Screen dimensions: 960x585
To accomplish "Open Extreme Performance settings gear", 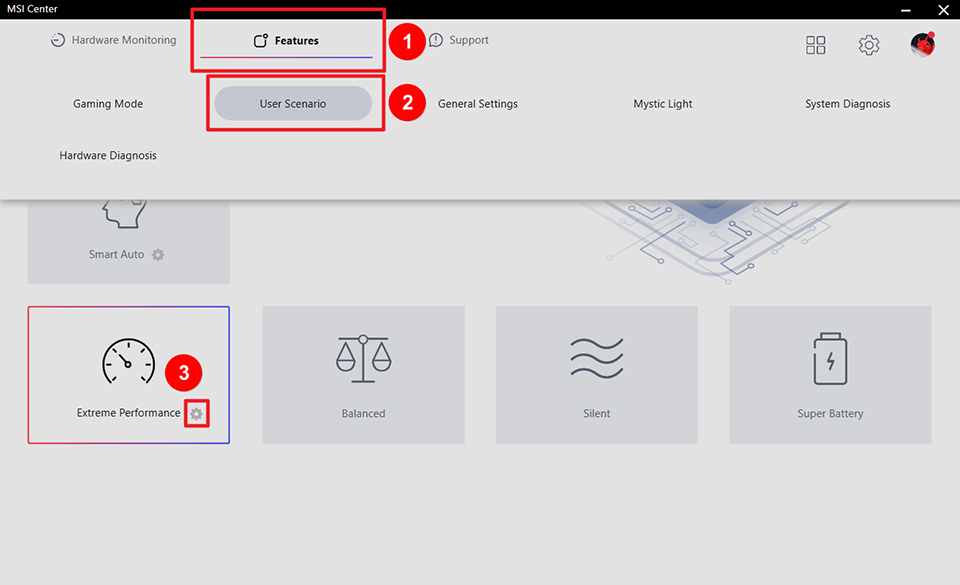I will point(197,413).
